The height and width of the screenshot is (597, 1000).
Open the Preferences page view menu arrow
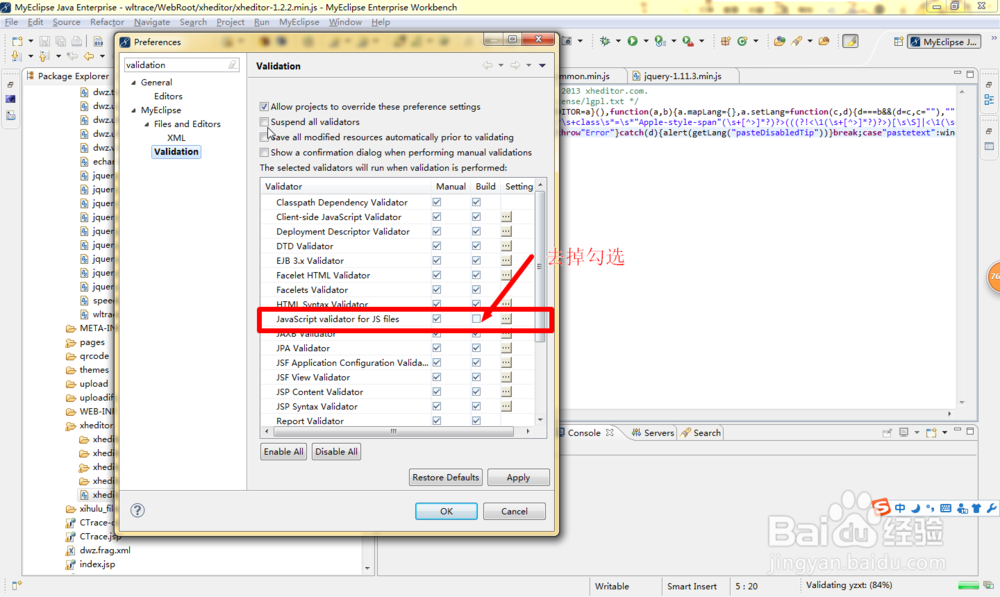click(542, 66)
